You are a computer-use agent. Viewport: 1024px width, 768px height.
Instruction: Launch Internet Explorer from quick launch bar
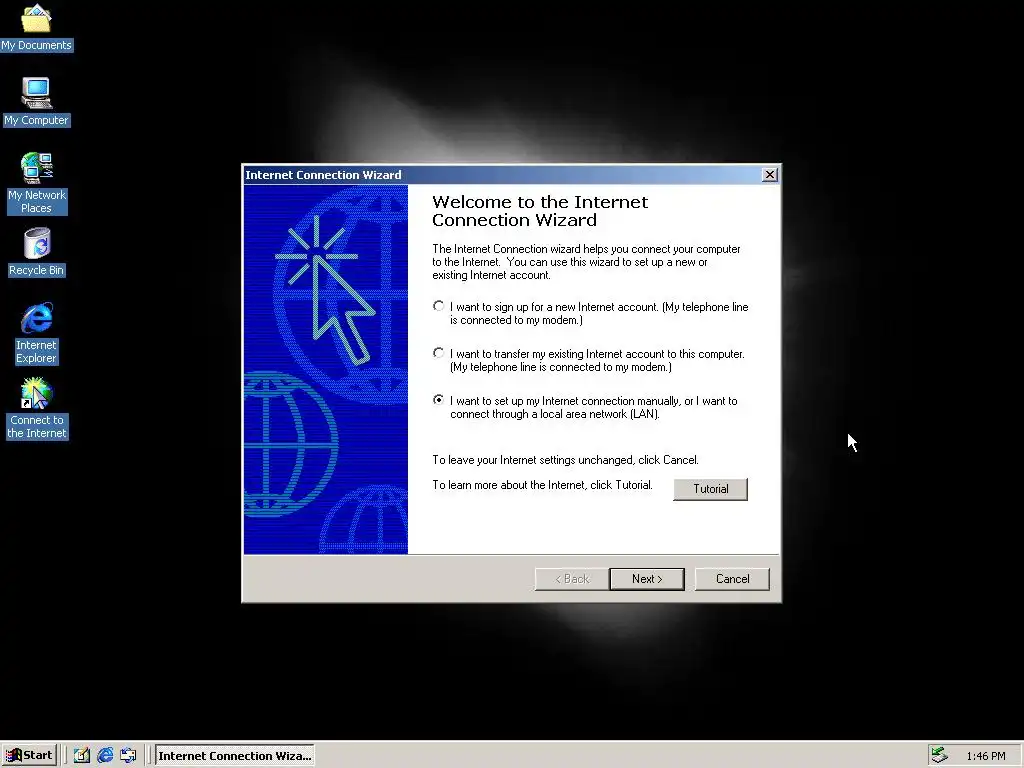tap(105, 755)
